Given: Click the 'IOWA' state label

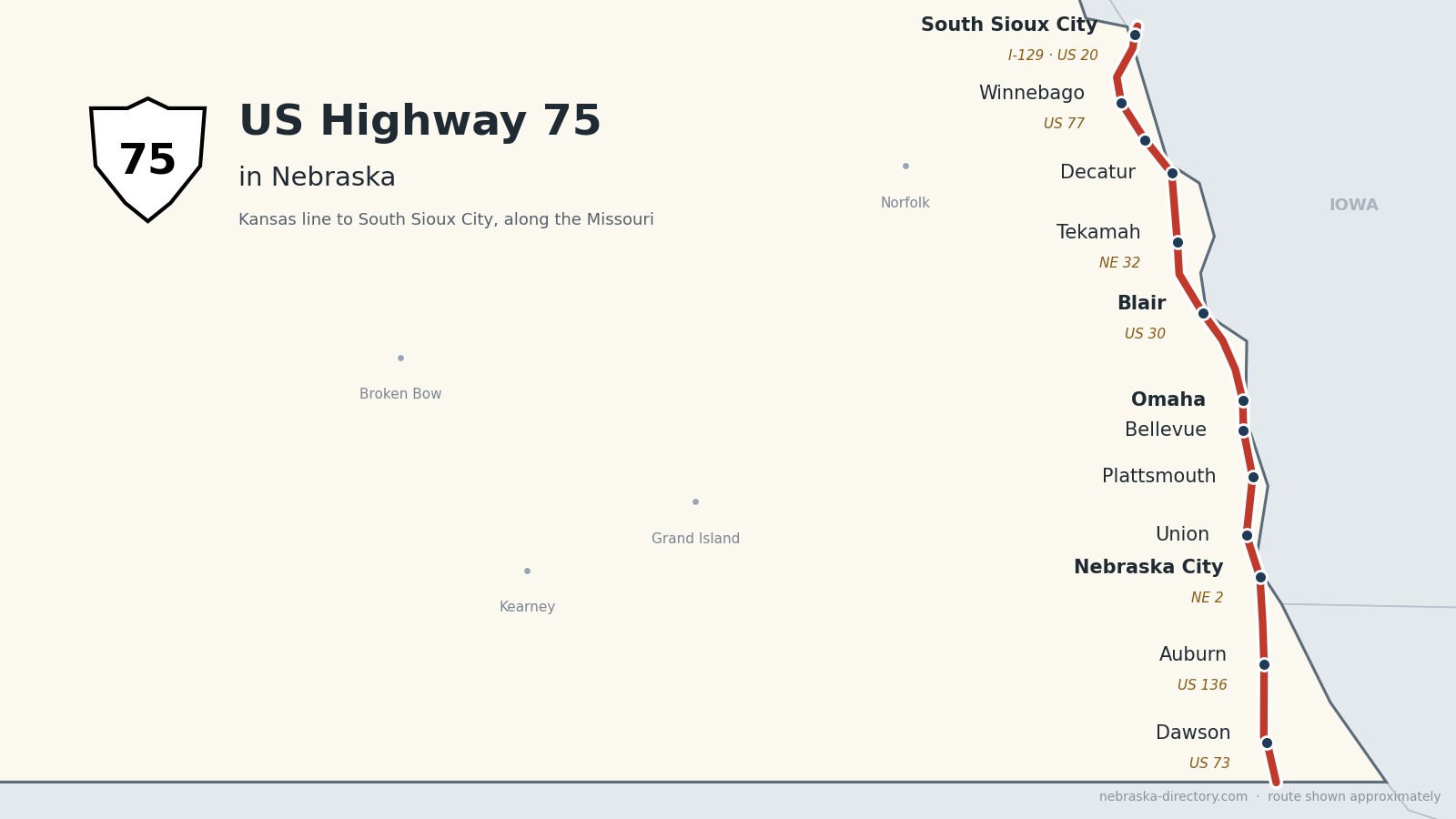Looking at the screenshot, I should 1354,206.
